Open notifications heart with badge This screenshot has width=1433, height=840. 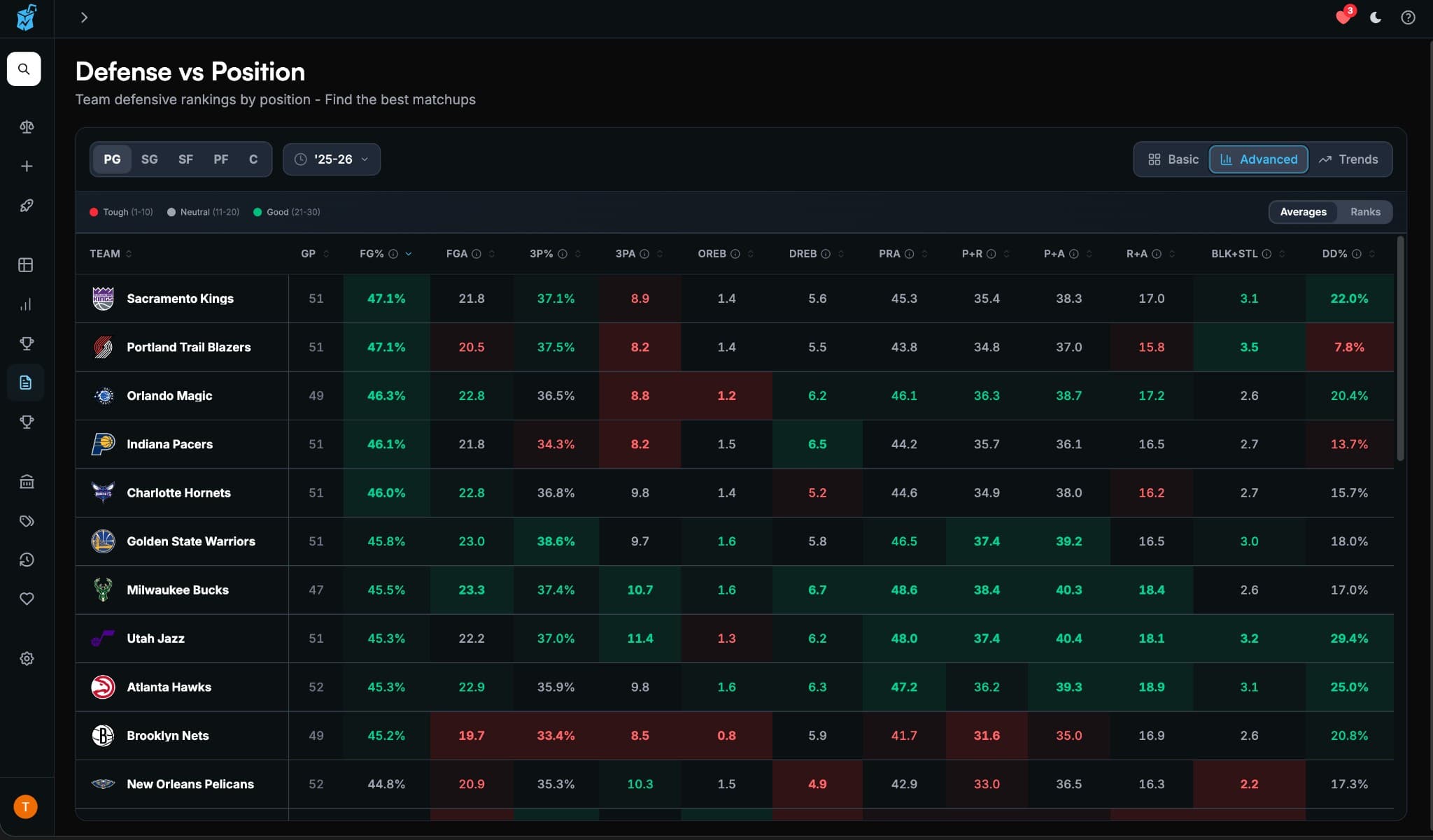[1343, 17]
